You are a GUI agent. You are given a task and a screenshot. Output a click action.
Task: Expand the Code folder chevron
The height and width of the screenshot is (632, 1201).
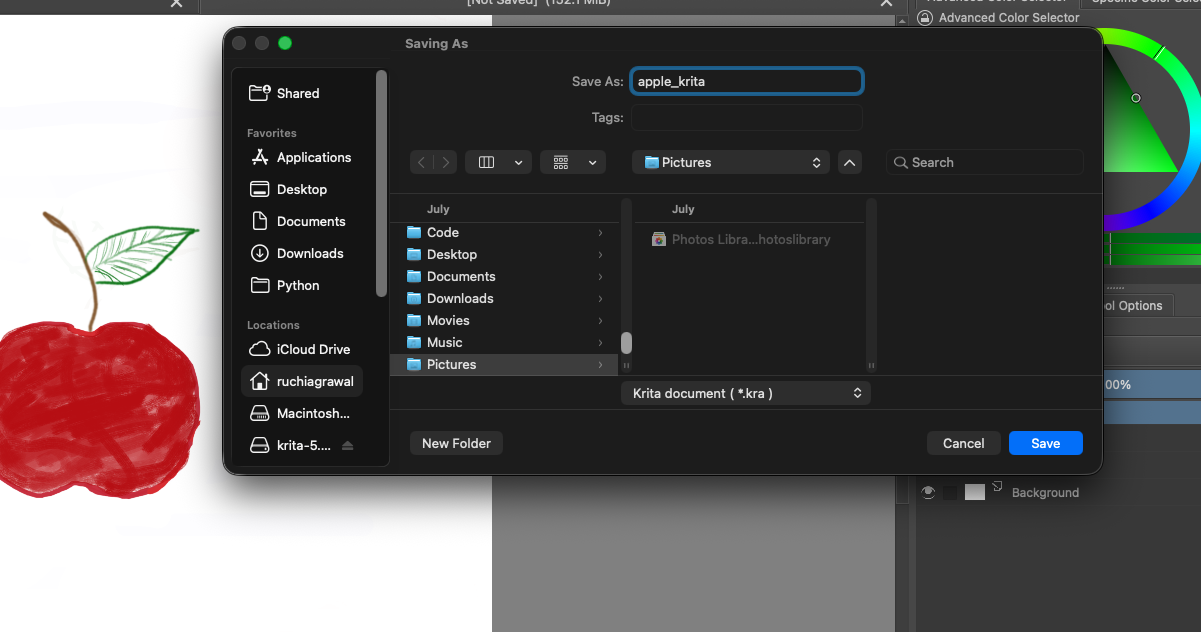pos(600,232)
